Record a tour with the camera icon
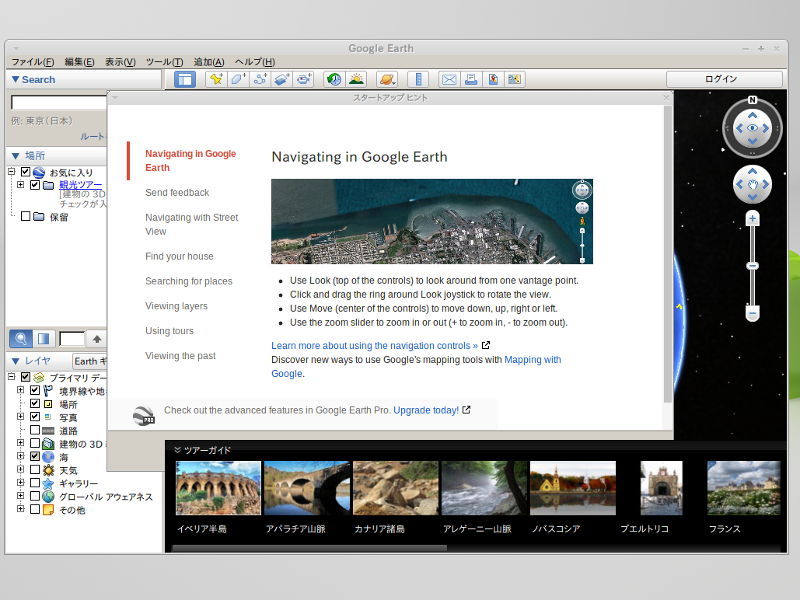Image resolution: width=800 pixels, height=600 pixels. [x=304, y=79]
